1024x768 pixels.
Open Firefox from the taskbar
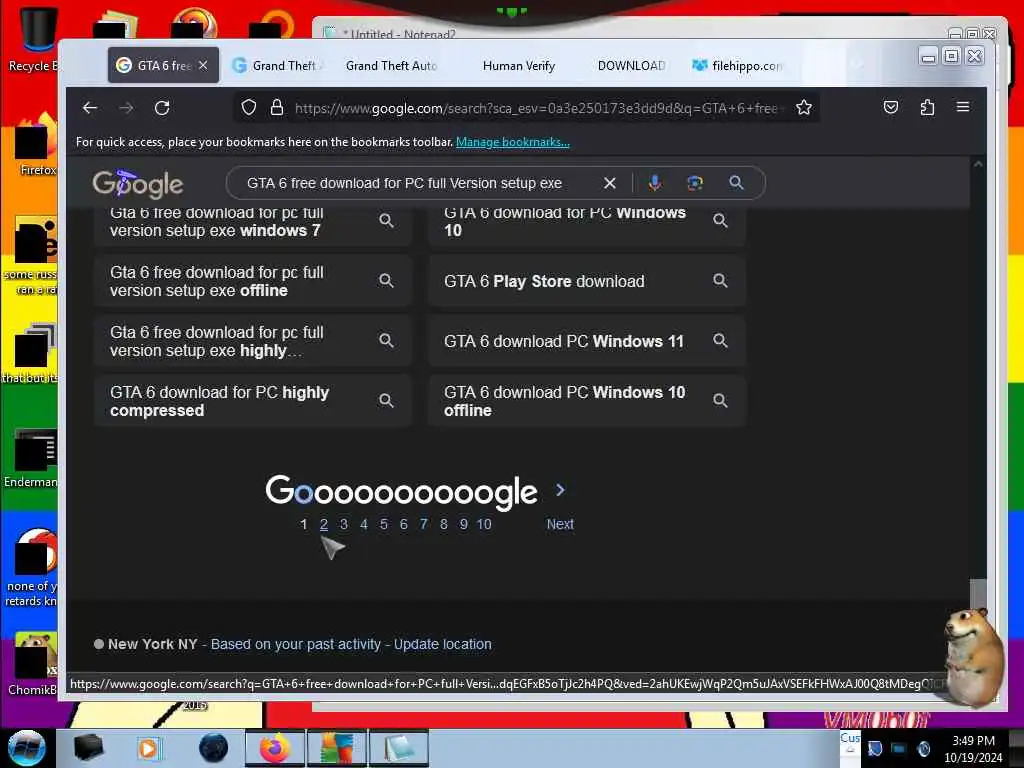click(x=275, y=748)
